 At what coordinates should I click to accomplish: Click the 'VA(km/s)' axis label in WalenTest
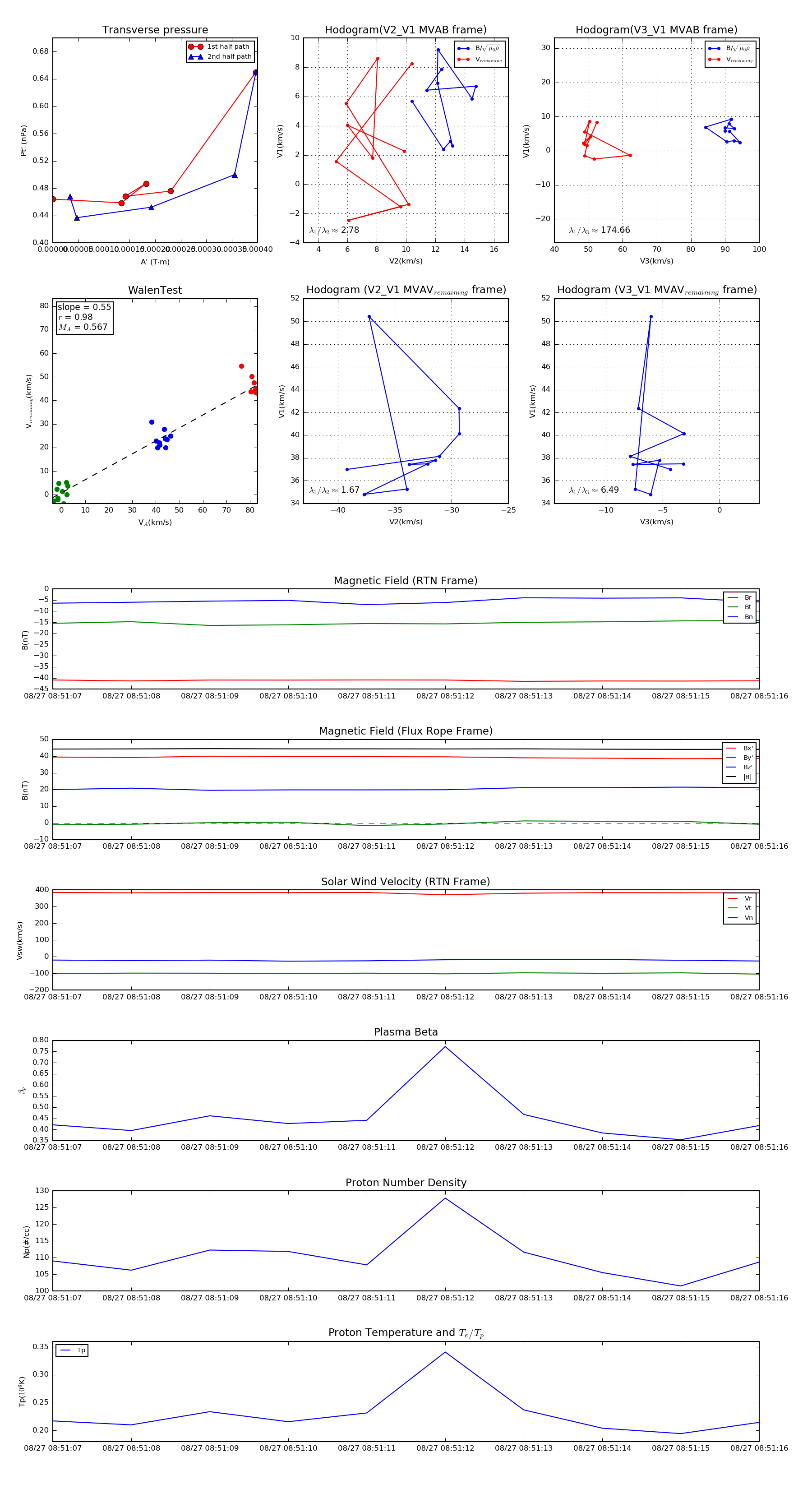(155, 523)
